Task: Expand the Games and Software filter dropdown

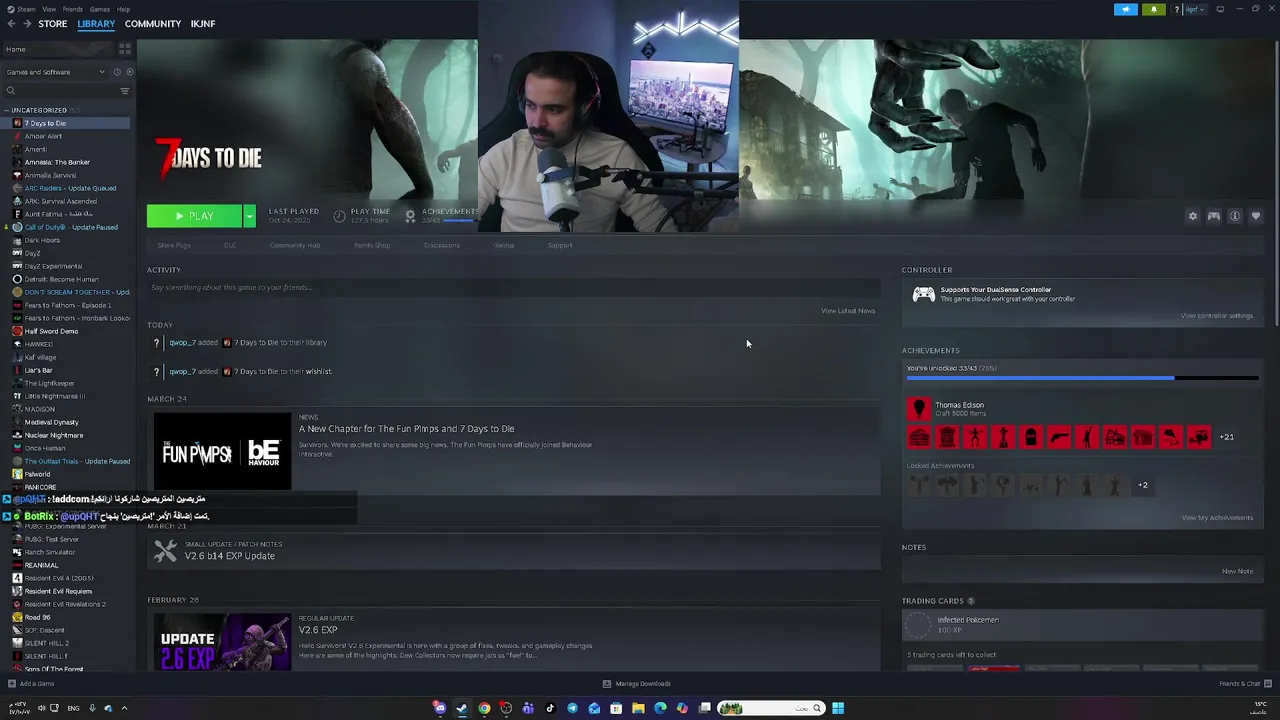Action: pyautogui.click(x=55, y=72)
